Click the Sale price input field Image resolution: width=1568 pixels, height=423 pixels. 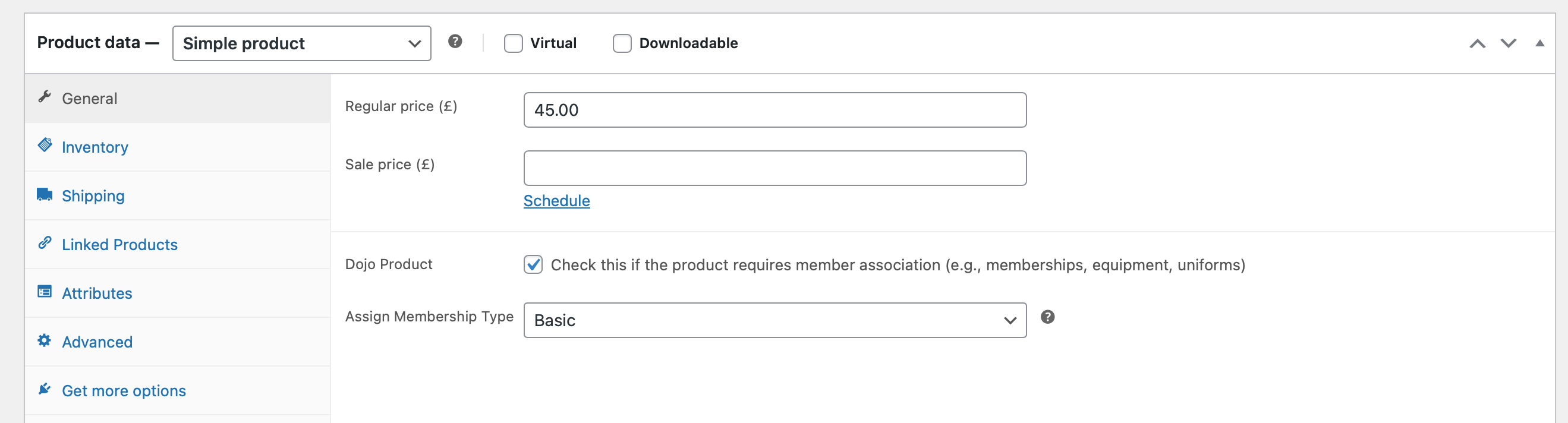click(774, 168)
